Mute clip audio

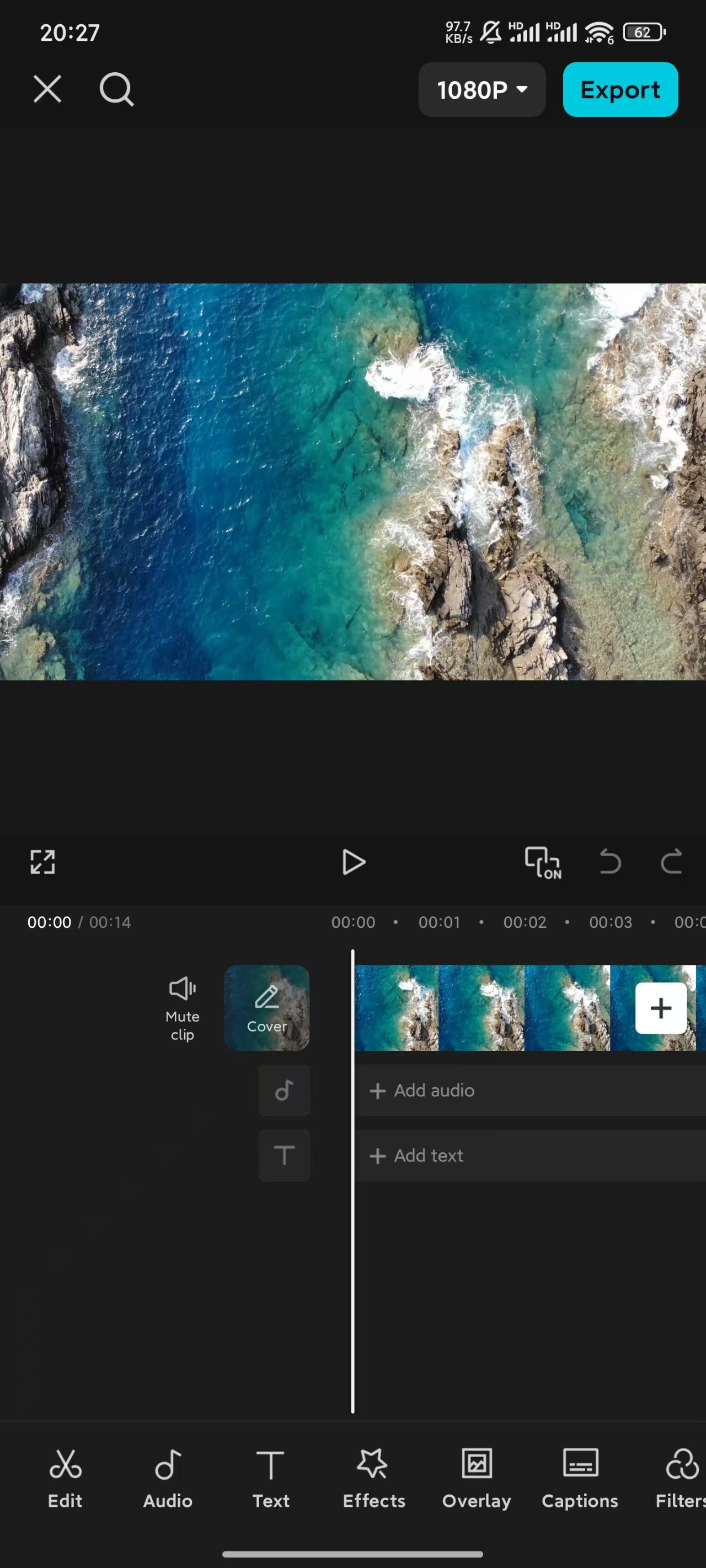[182, 1008]
